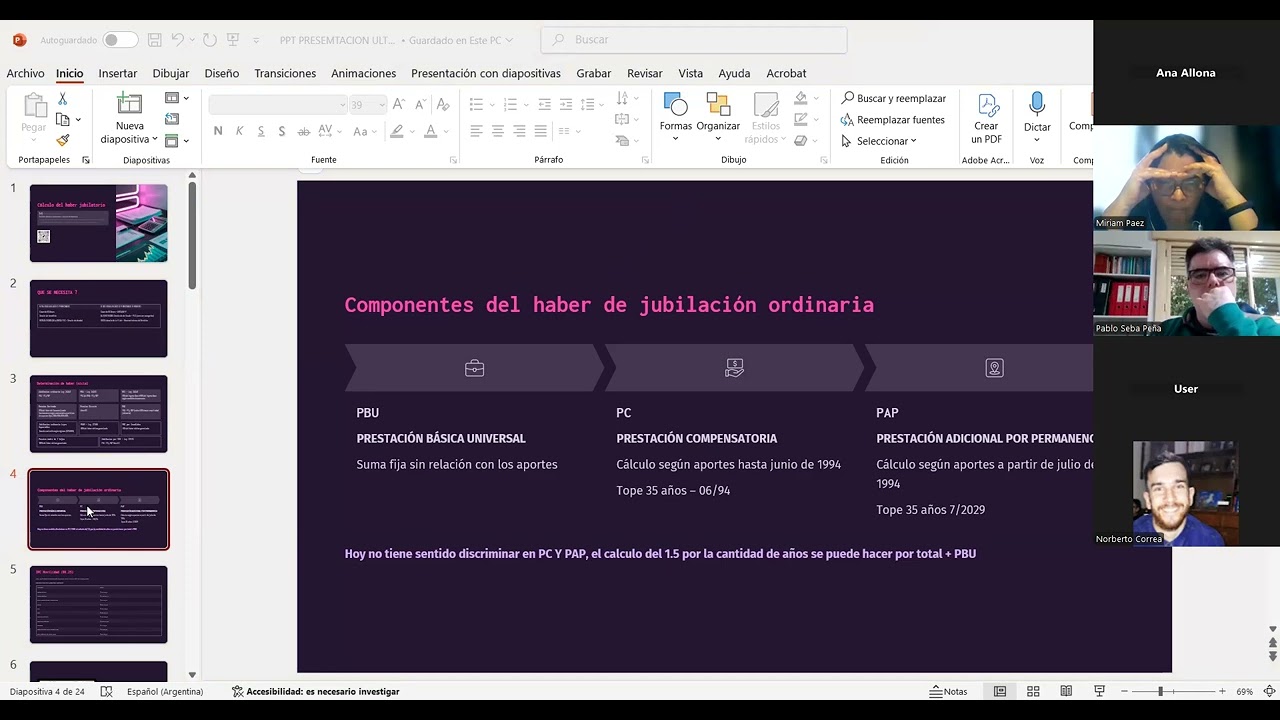This screenshot has height=720, width=1280.
Task: Select slide 2 thumbnail QUE SE NECESITA
Action: pos(98,318)
